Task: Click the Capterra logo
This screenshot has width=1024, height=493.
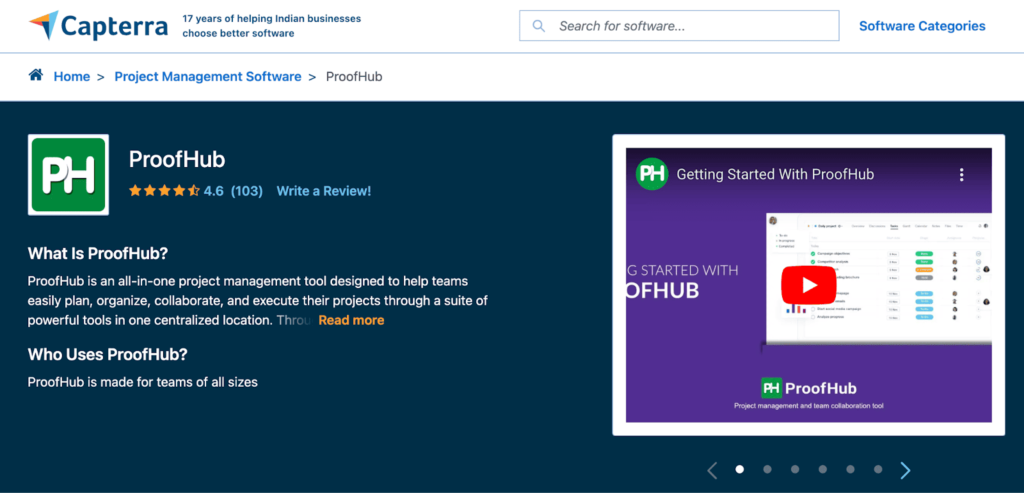Action: coord(100,25)
